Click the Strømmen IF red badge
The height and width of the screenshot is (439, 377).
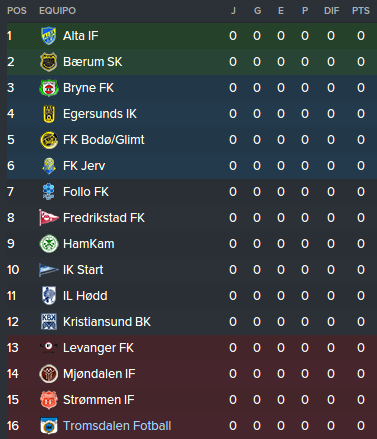point(49,400)
